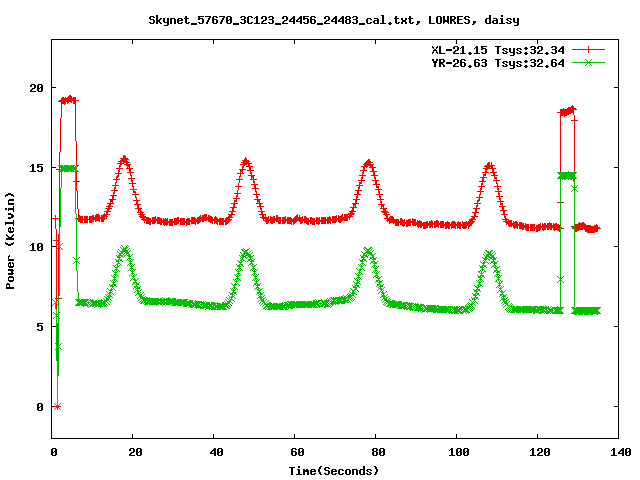Screen dimensions: 640x480
Task: Click the marker at zero power near time zero
Action: (57, 407)
